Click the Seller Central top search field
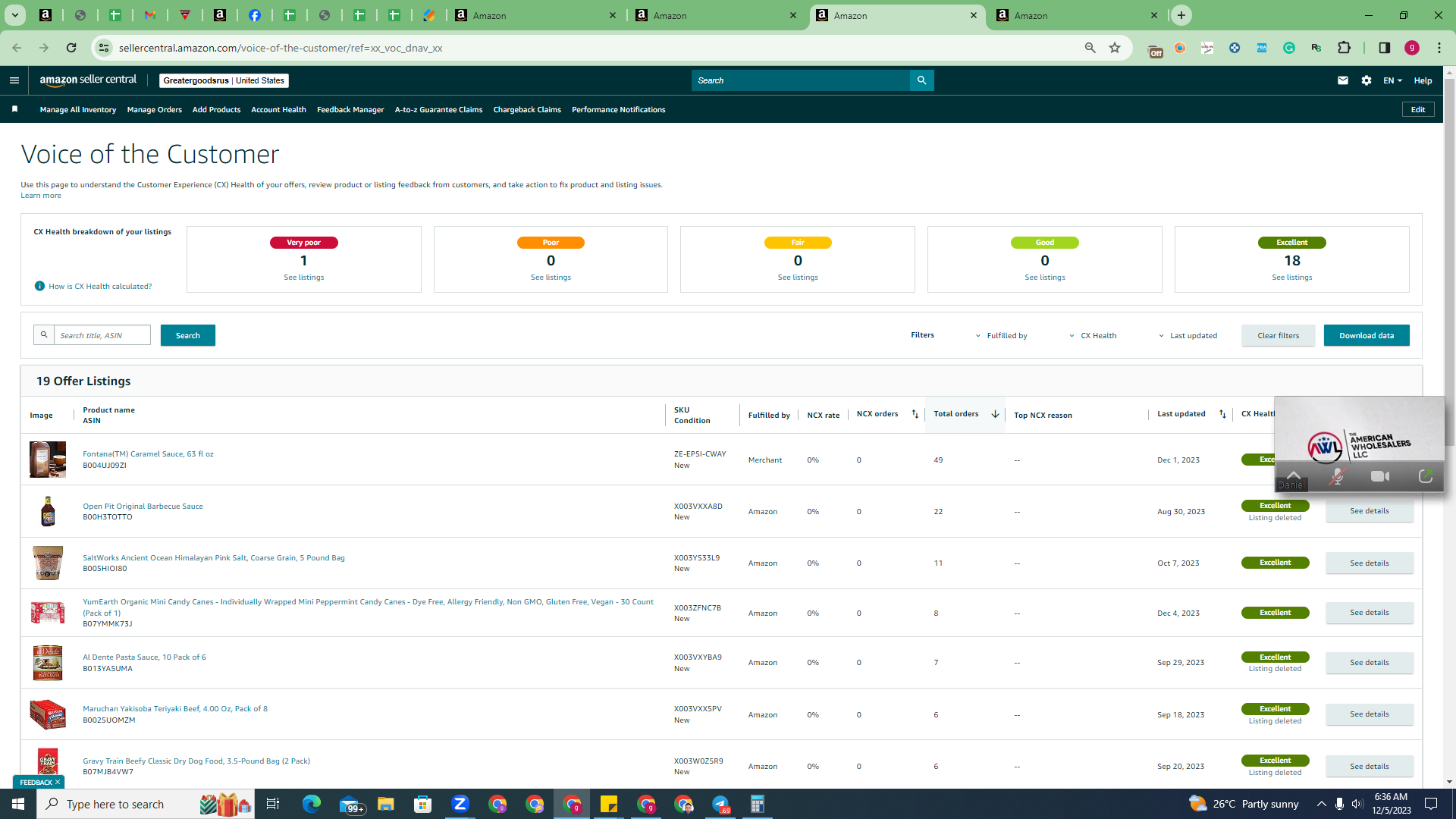This screenshot has height=819, width=1456. [801, 80]
